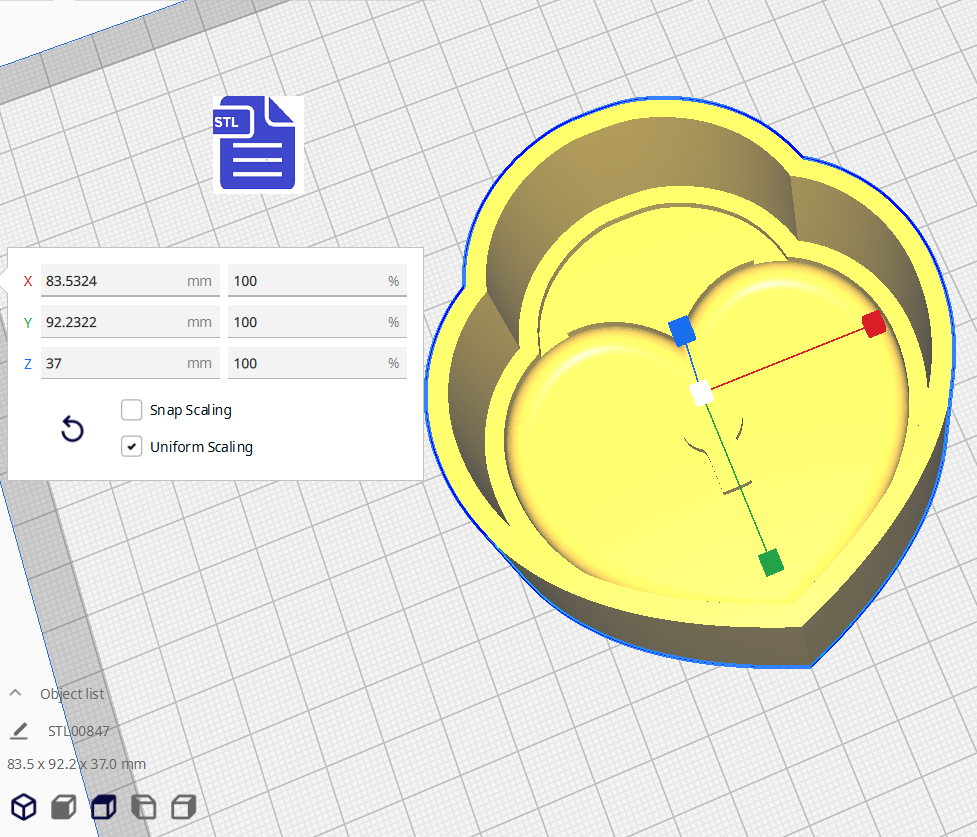Click the X size field showing 83.5324

(110, 281)
